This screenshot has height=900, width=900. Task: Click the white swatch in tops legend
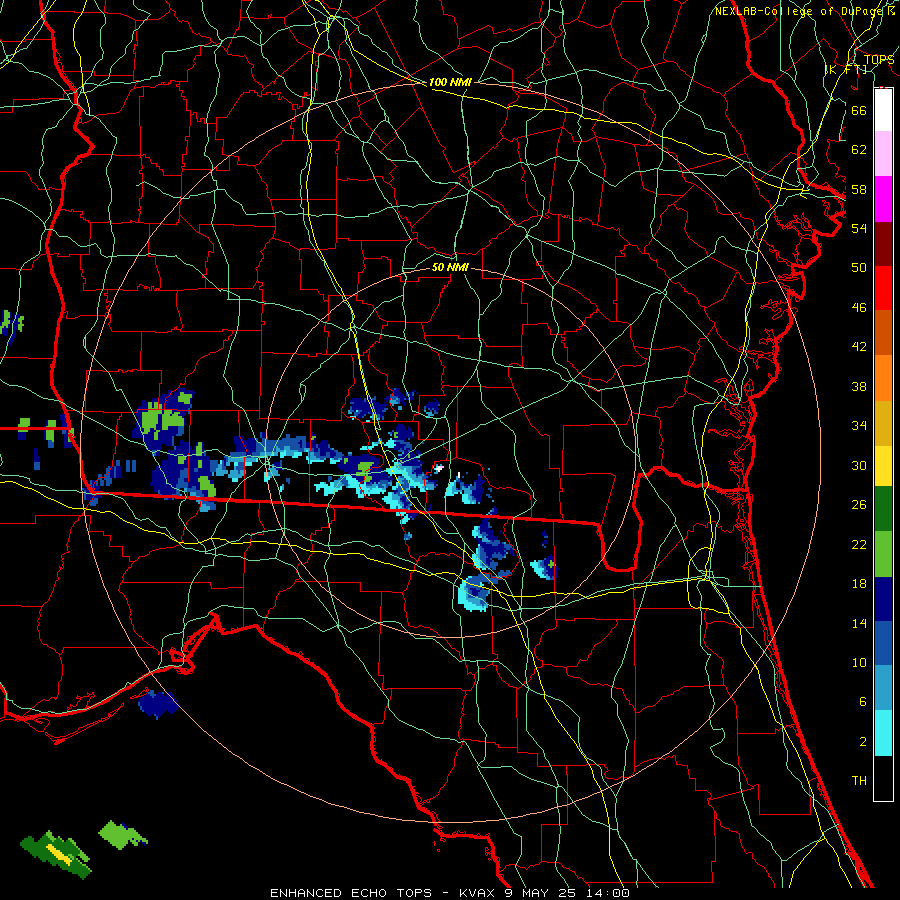point(883,110)
